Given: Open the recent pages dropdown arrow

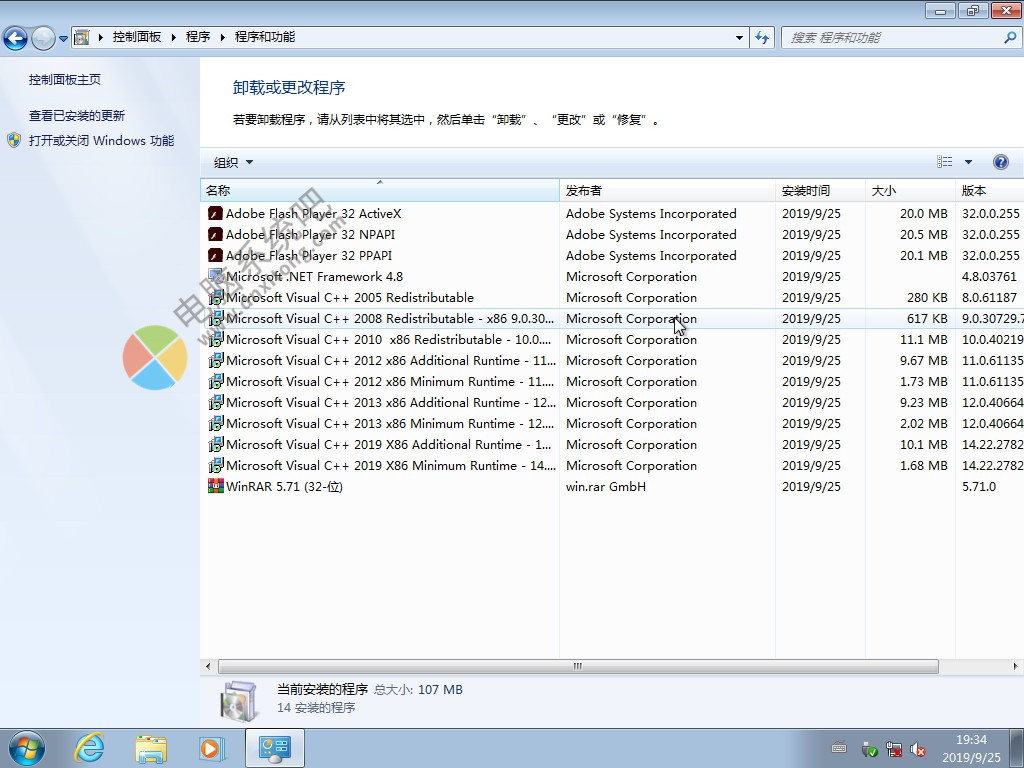Looking at the screenshot, I should click(63, 39).
